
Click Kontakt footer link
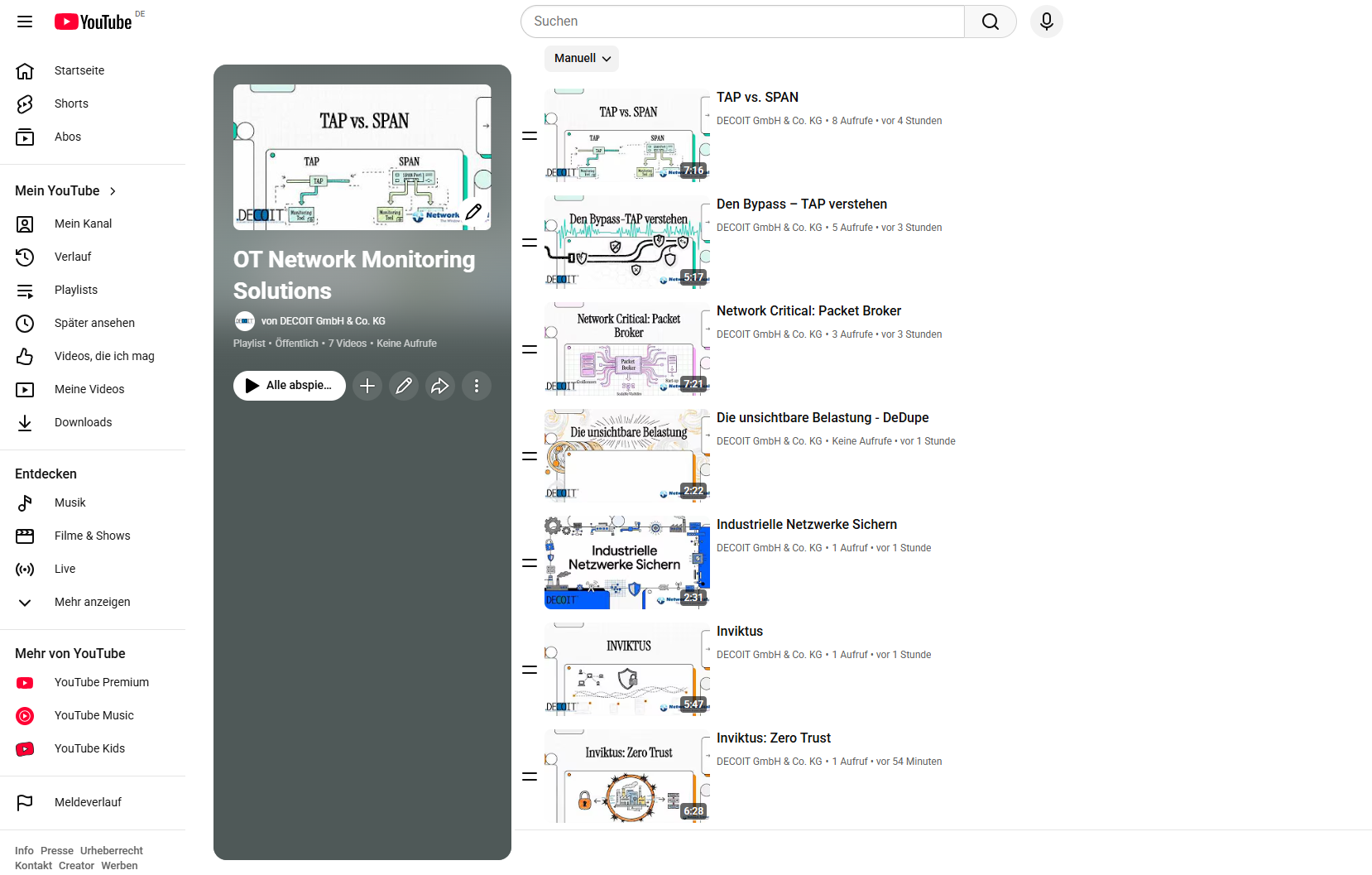pyautogui.click(x=33, y=866)
